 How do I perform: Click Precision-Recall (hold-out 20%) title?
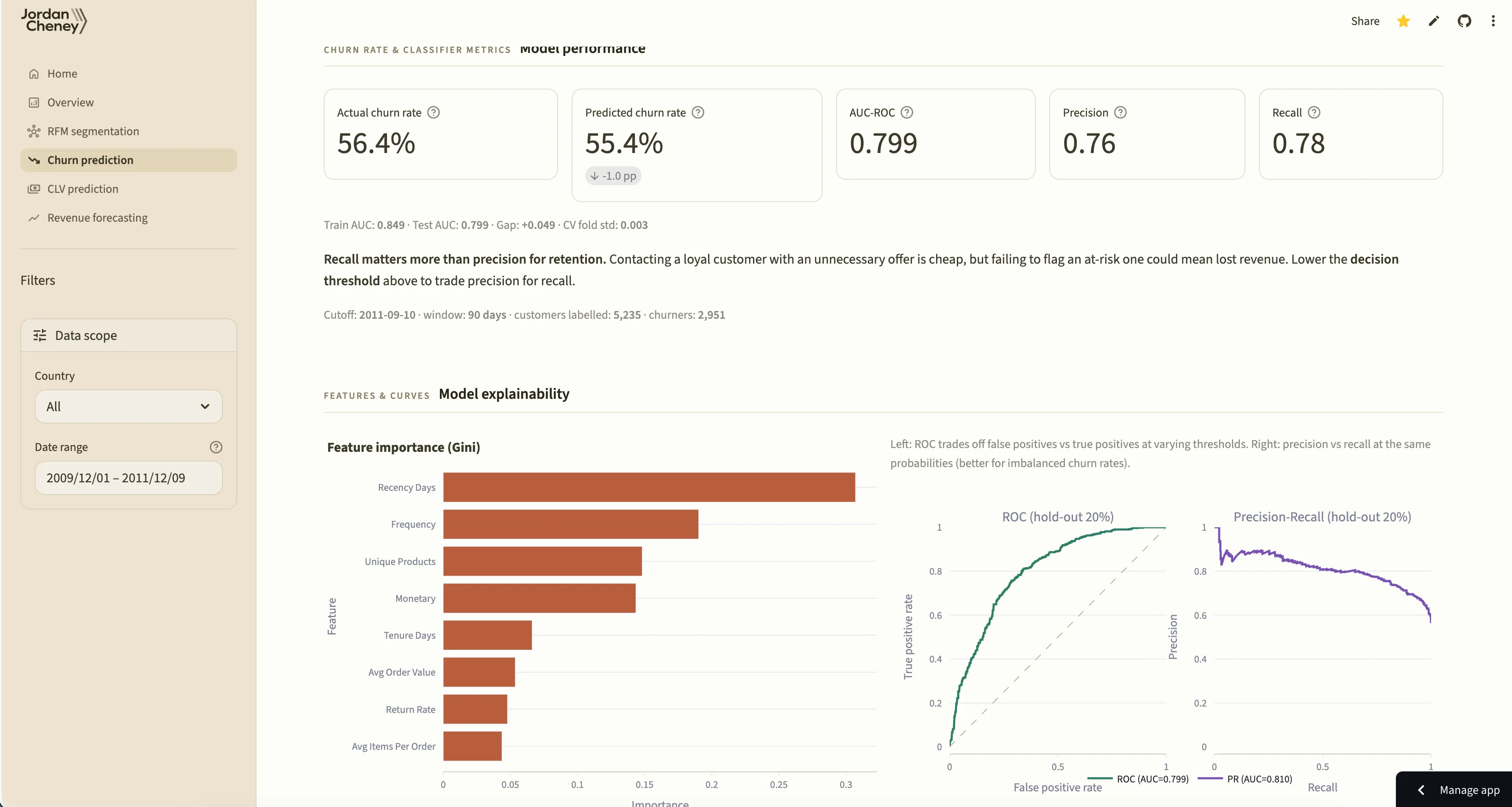click(x=1322, y=517)
